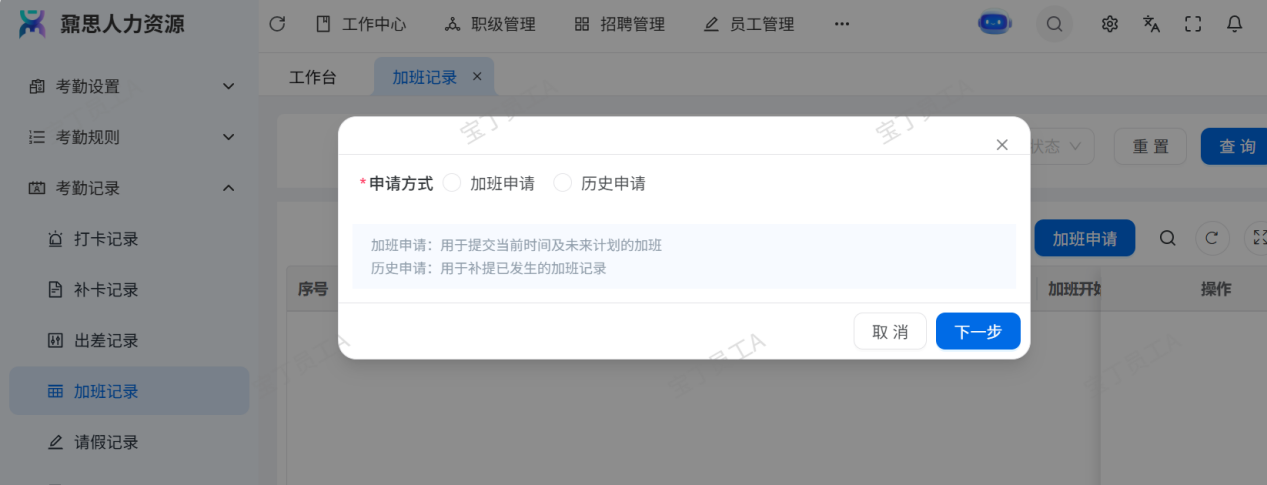Expand the 考勤规则 sidebar menu
The width and height of the screenshot is (1267, 485).
coord(129,137)
